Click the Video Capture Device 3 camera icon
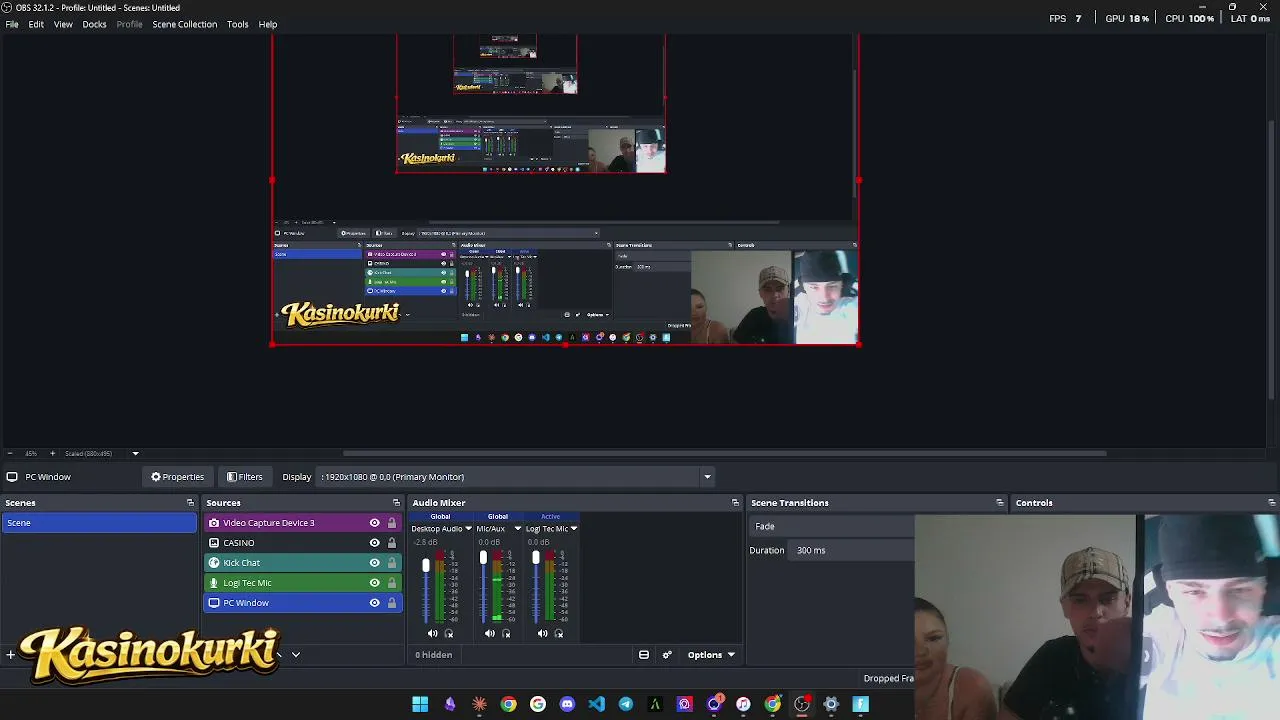 213,523
